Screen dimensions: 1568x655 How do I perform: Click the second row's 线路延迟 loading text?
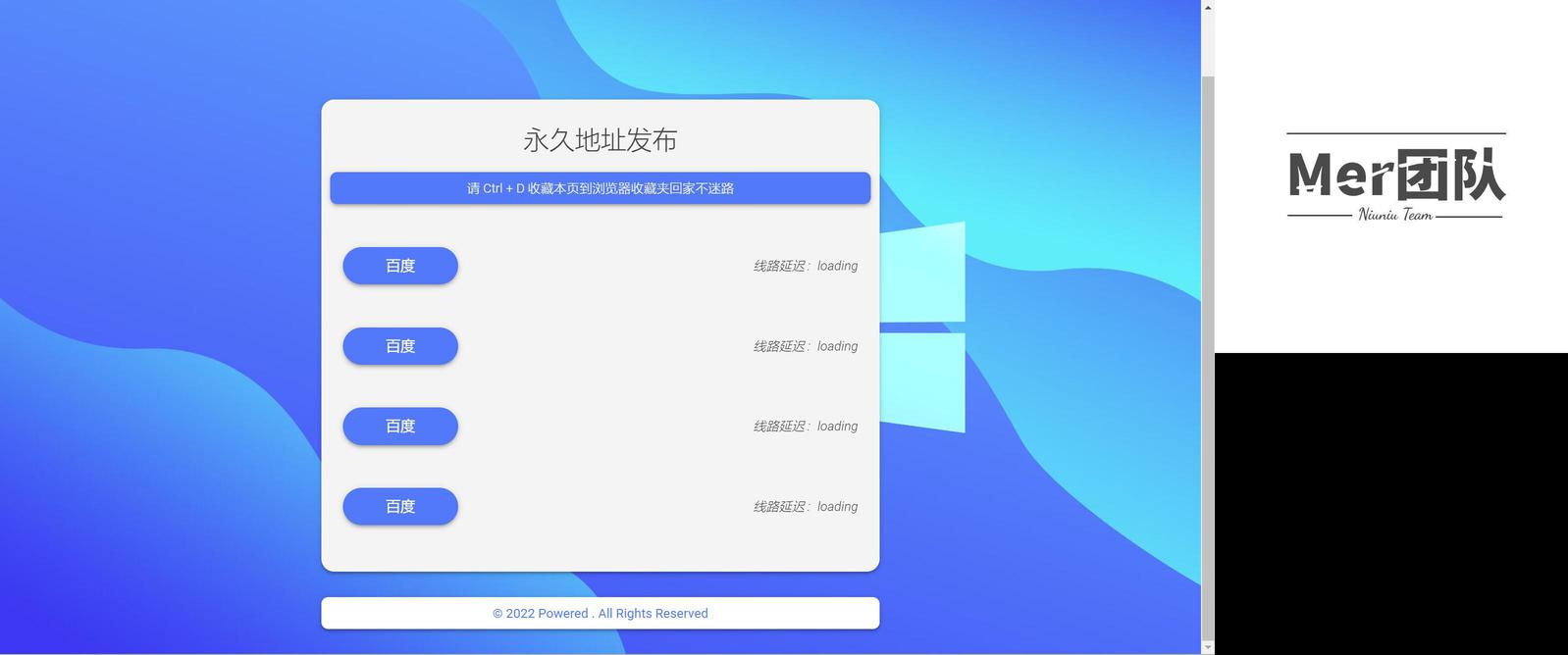806,346
